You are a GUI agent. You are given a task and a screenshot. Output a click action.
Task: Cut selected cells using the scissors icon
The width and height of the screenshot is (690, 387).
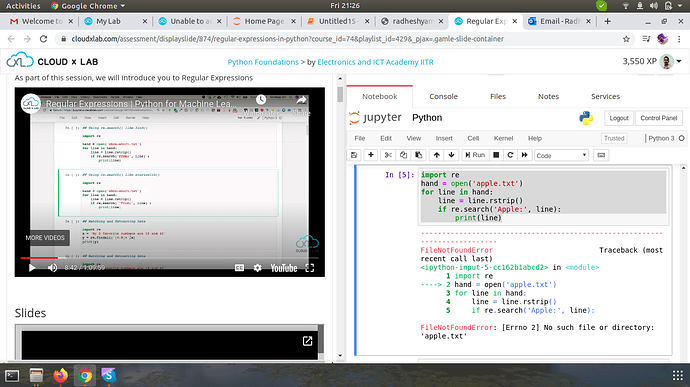[x=388, y=155]
